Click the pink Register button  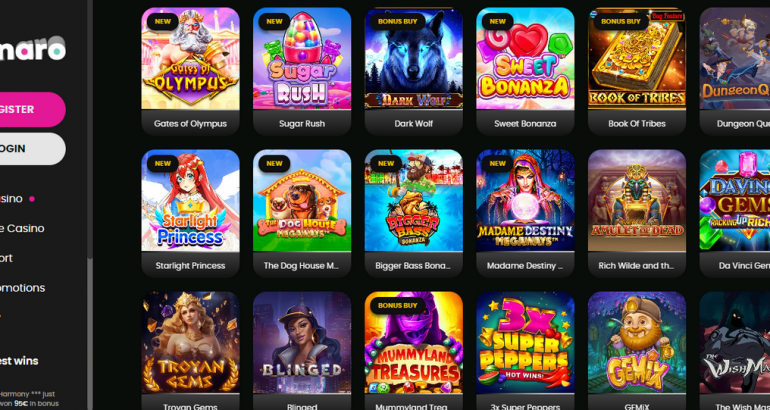pos(29,109)
